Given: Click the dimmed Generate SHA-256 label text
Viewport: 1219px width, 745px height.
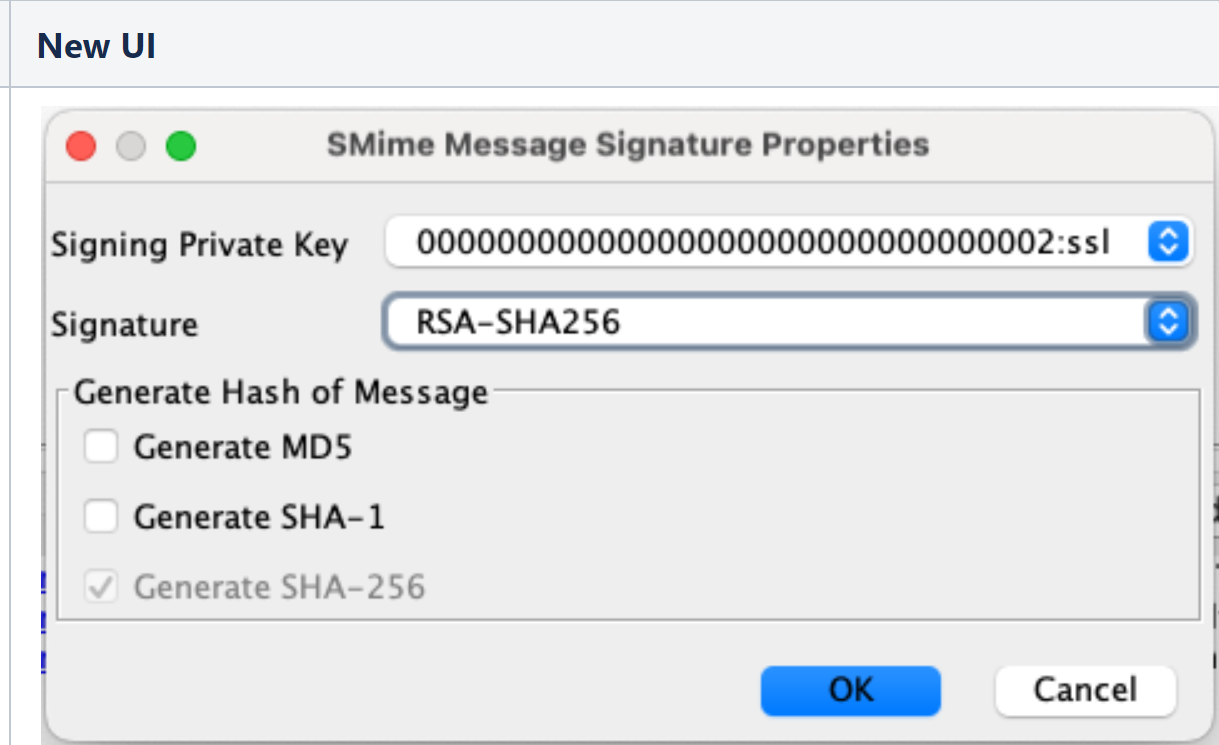Looking at the screenshot, I should click(279, 587).
